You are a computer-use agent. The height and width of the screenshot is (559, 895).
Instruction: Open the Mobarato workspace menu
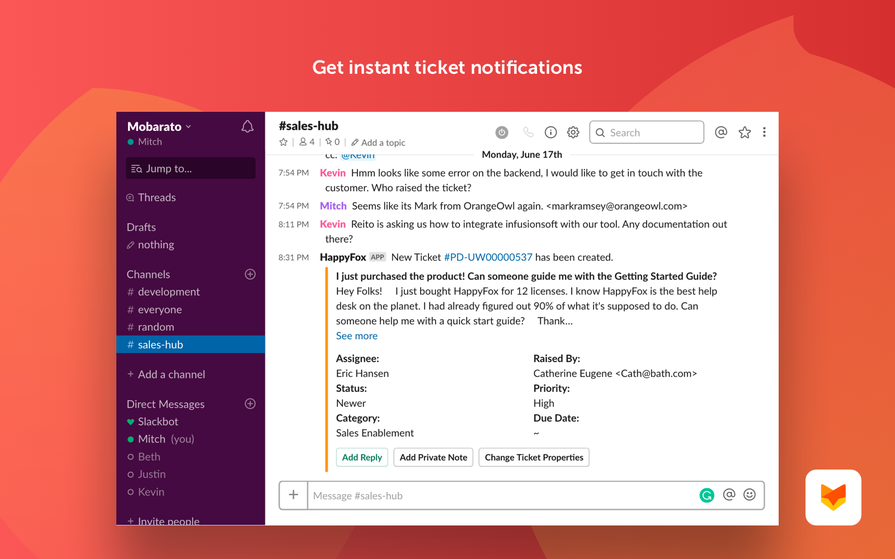pyautogui.click(x=159, y=126)
